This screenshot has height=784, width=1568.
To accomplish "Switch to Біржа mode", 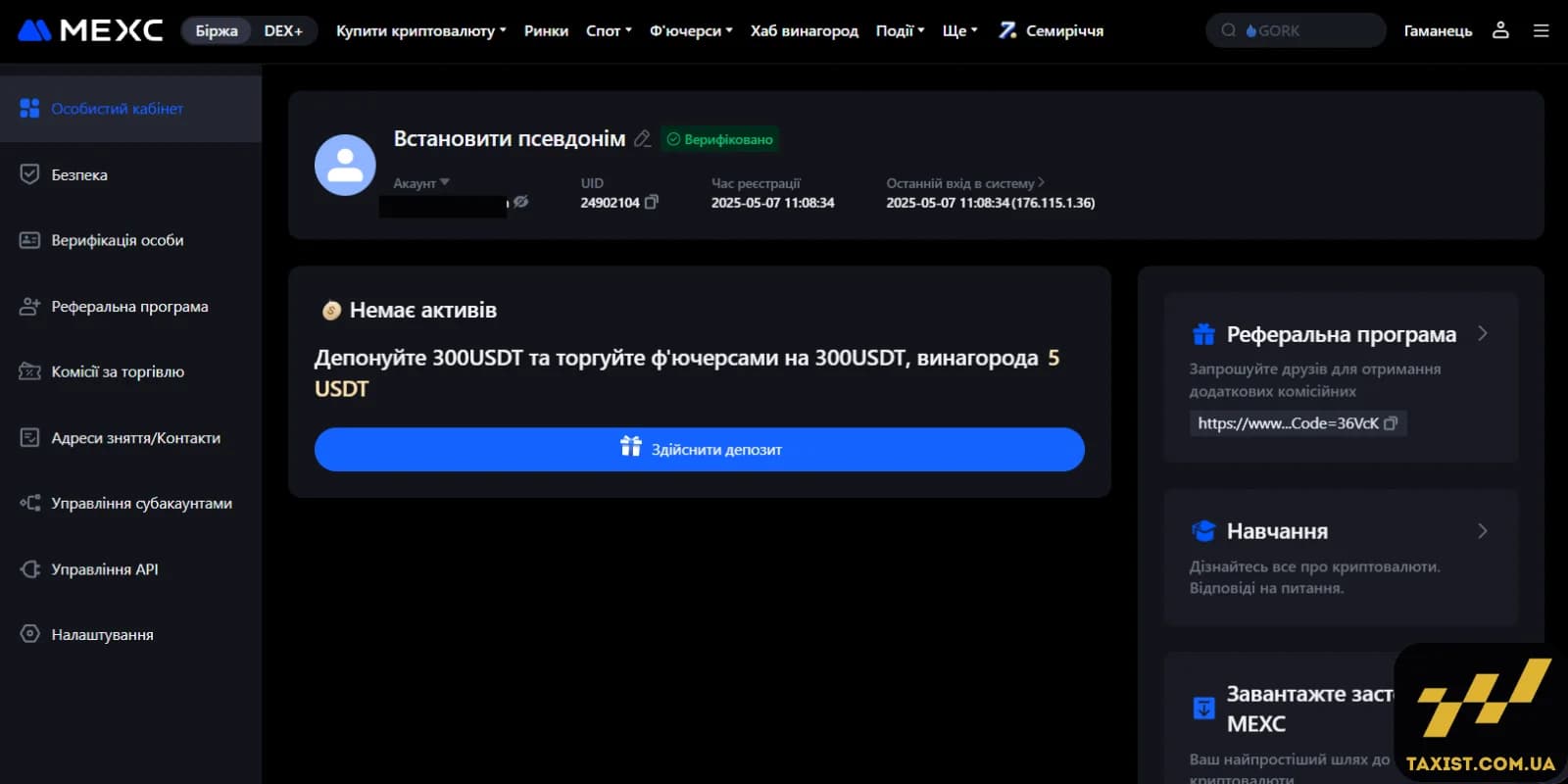I will click(217, 30).
